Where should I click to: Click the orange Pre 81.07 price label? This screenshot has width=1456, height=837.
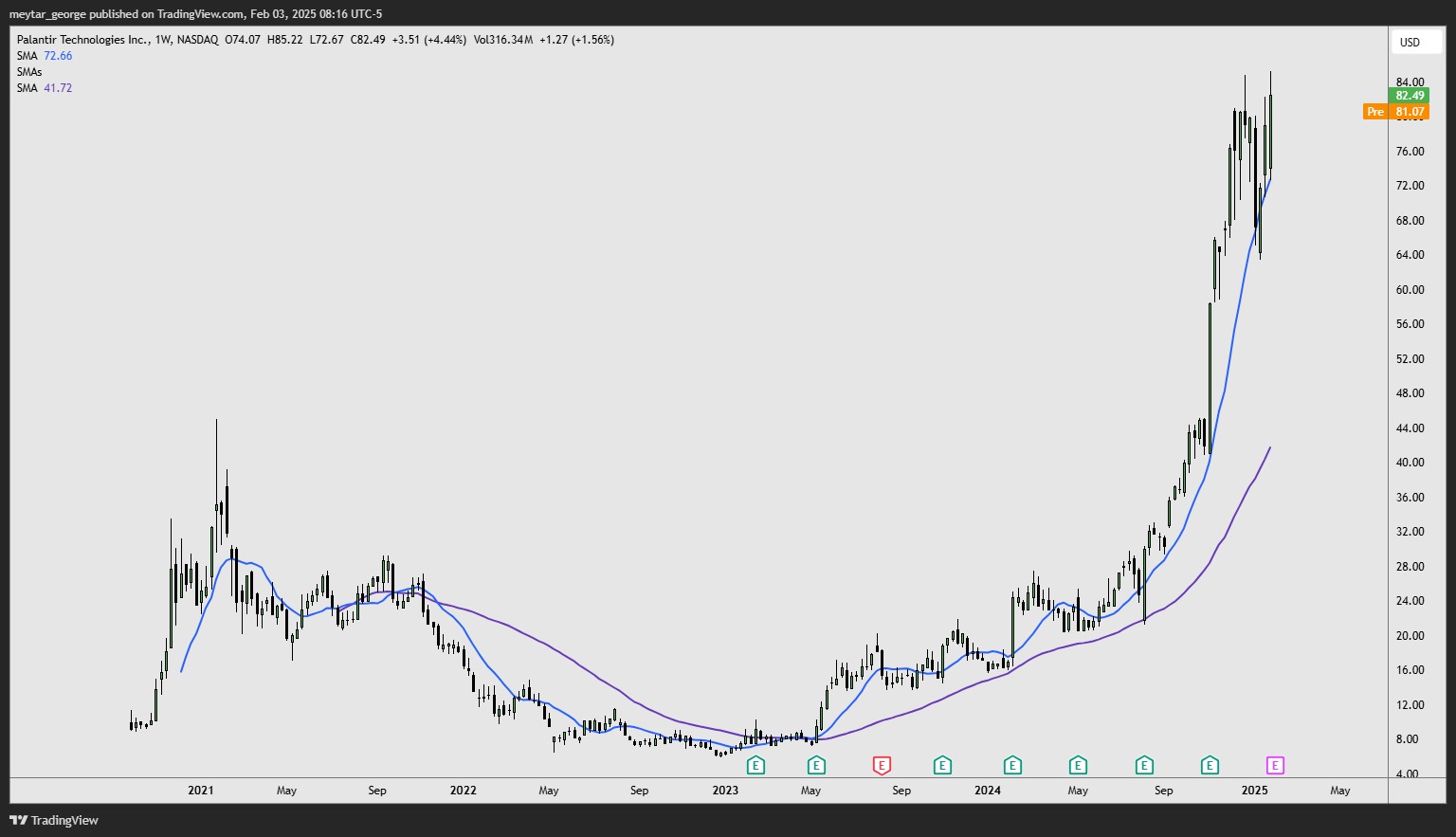(x=1395, y=112)
